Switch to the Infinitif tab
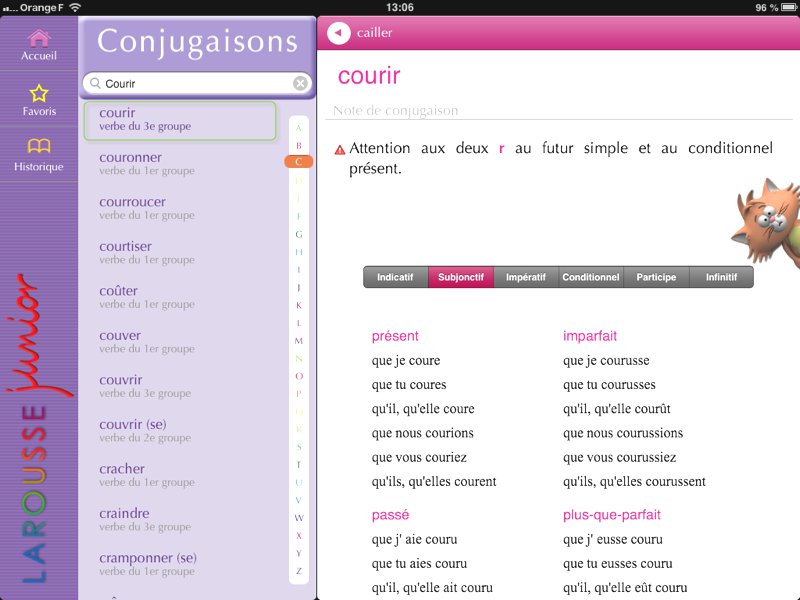Screen dimensions: 800x600 (x=721, y=277)
